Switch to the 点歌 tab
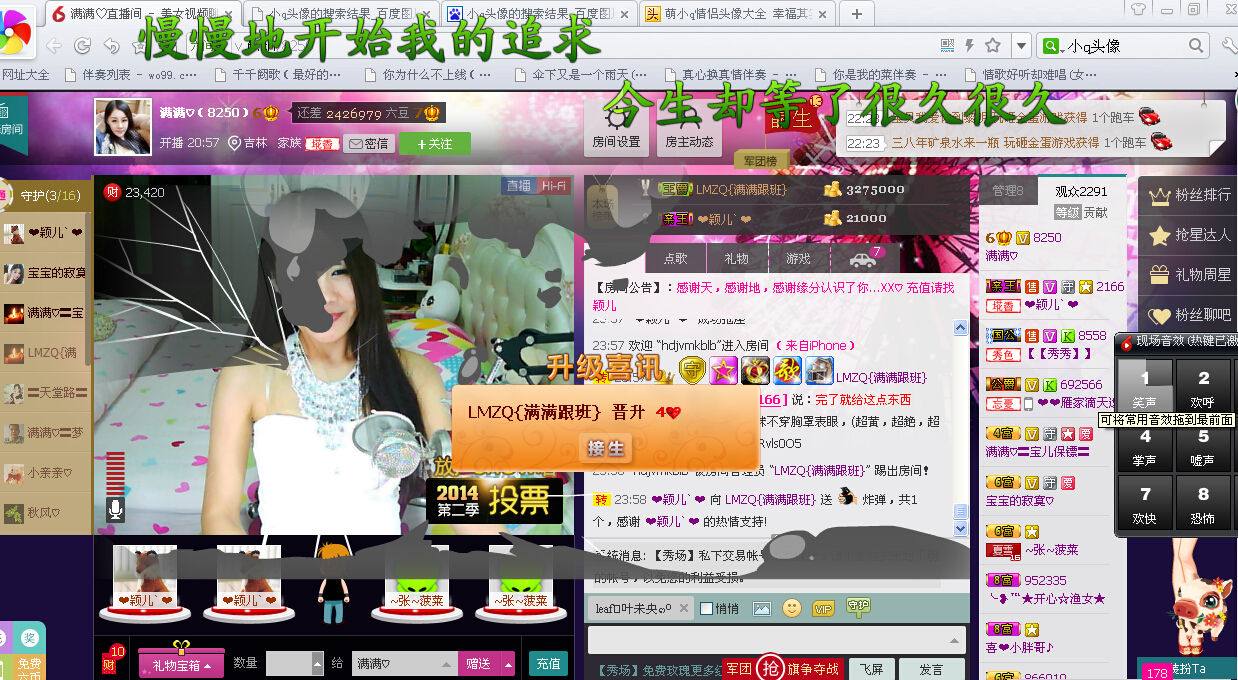 point(676,259)
